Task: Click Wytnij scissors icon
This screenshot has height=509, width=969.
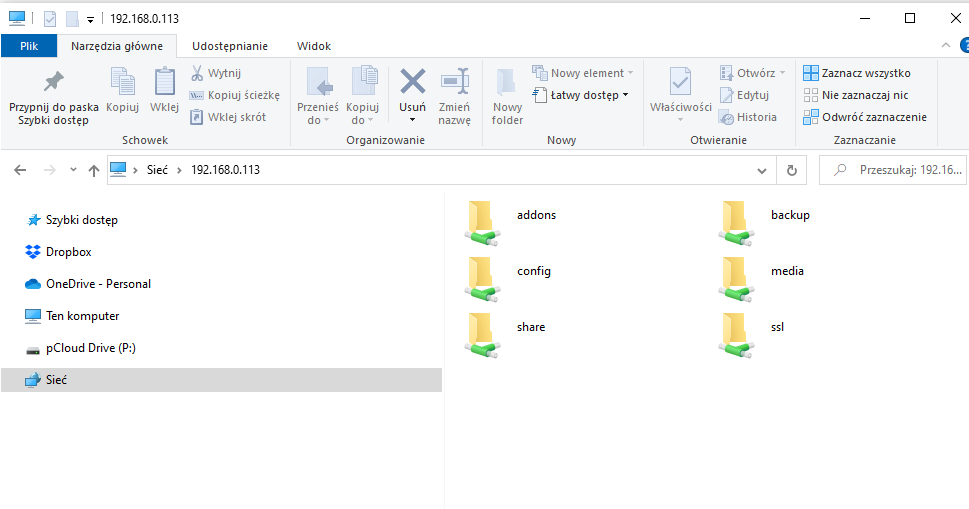Action: 197,73
